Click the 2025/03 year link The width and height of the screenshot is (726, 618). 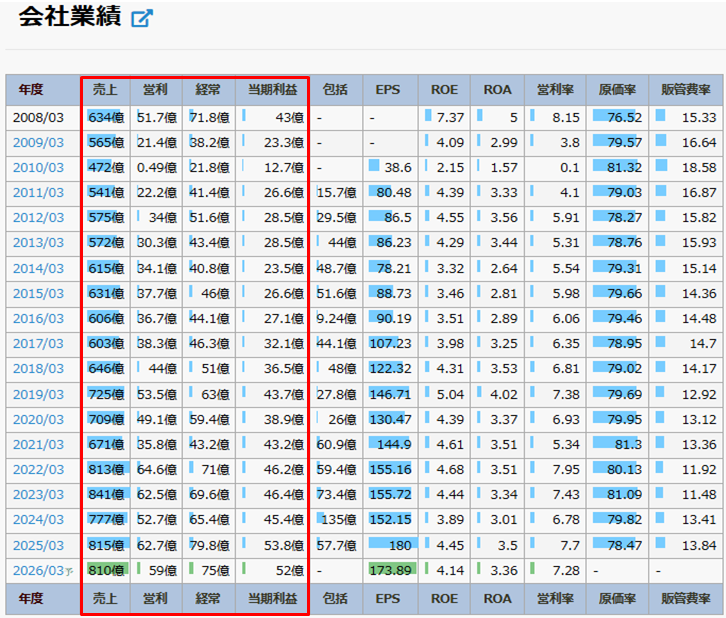pyautogui.click(x=38, y=545)
